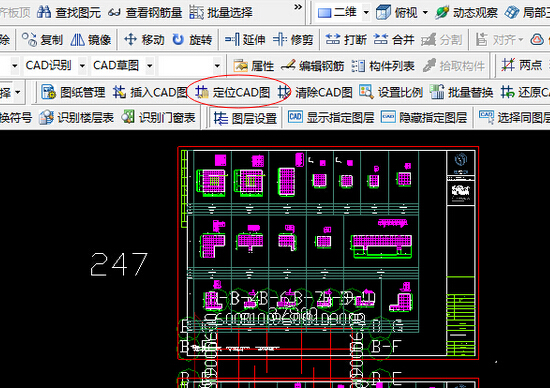This screenshot has width=550, height=388.
Task: Click 编辑钢筋 edit rebar tool
Action: 313,66
